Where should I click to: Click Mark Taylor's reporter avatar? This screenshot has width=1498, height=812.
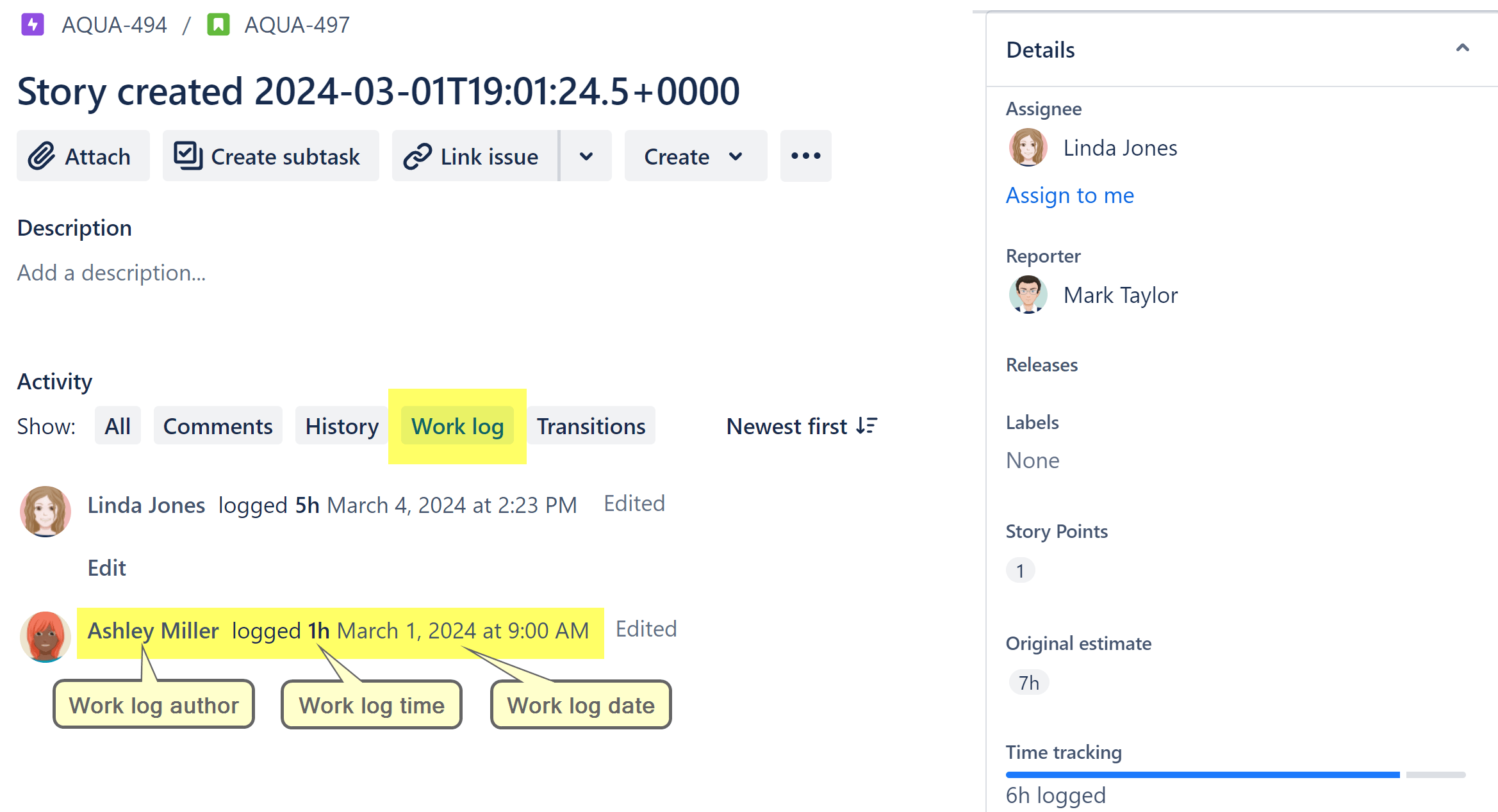pyautogui.click(x=1027, y=295)
